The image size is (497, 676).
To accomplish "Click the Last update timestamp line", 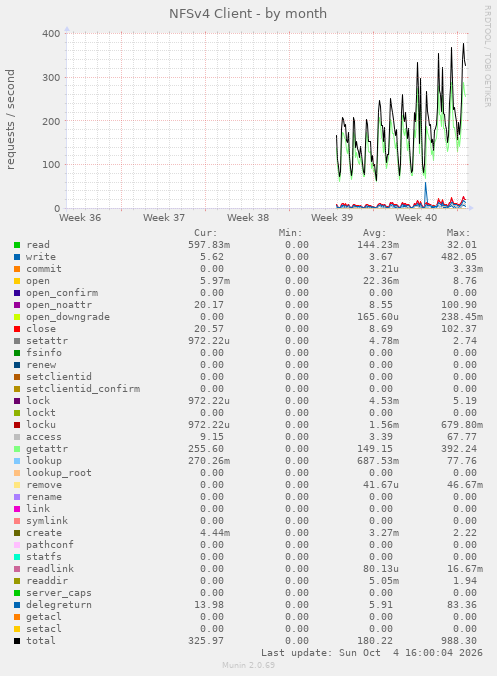I will pyautogui.click(x=372, y=653).
